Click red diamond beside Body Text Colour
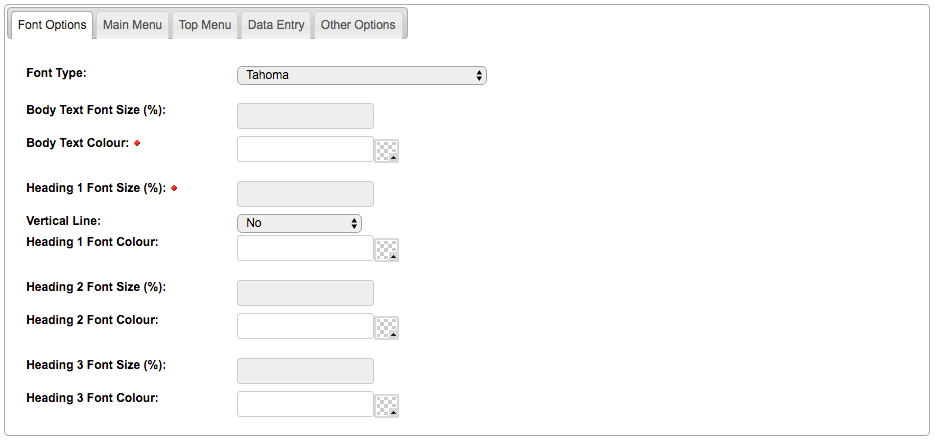 point(137,143)
